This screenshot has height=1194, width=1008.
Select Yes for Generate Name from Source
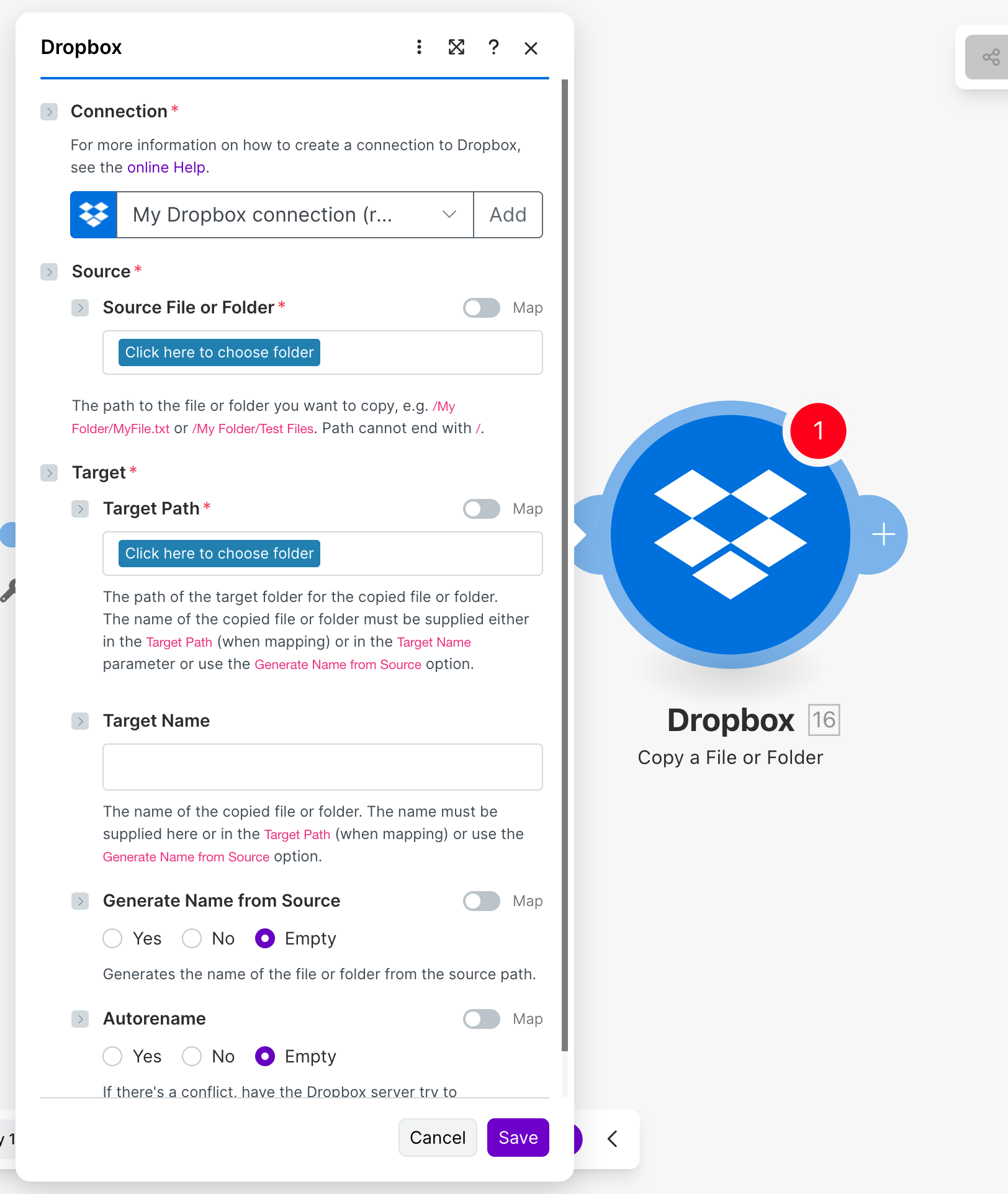coord(112,938)
